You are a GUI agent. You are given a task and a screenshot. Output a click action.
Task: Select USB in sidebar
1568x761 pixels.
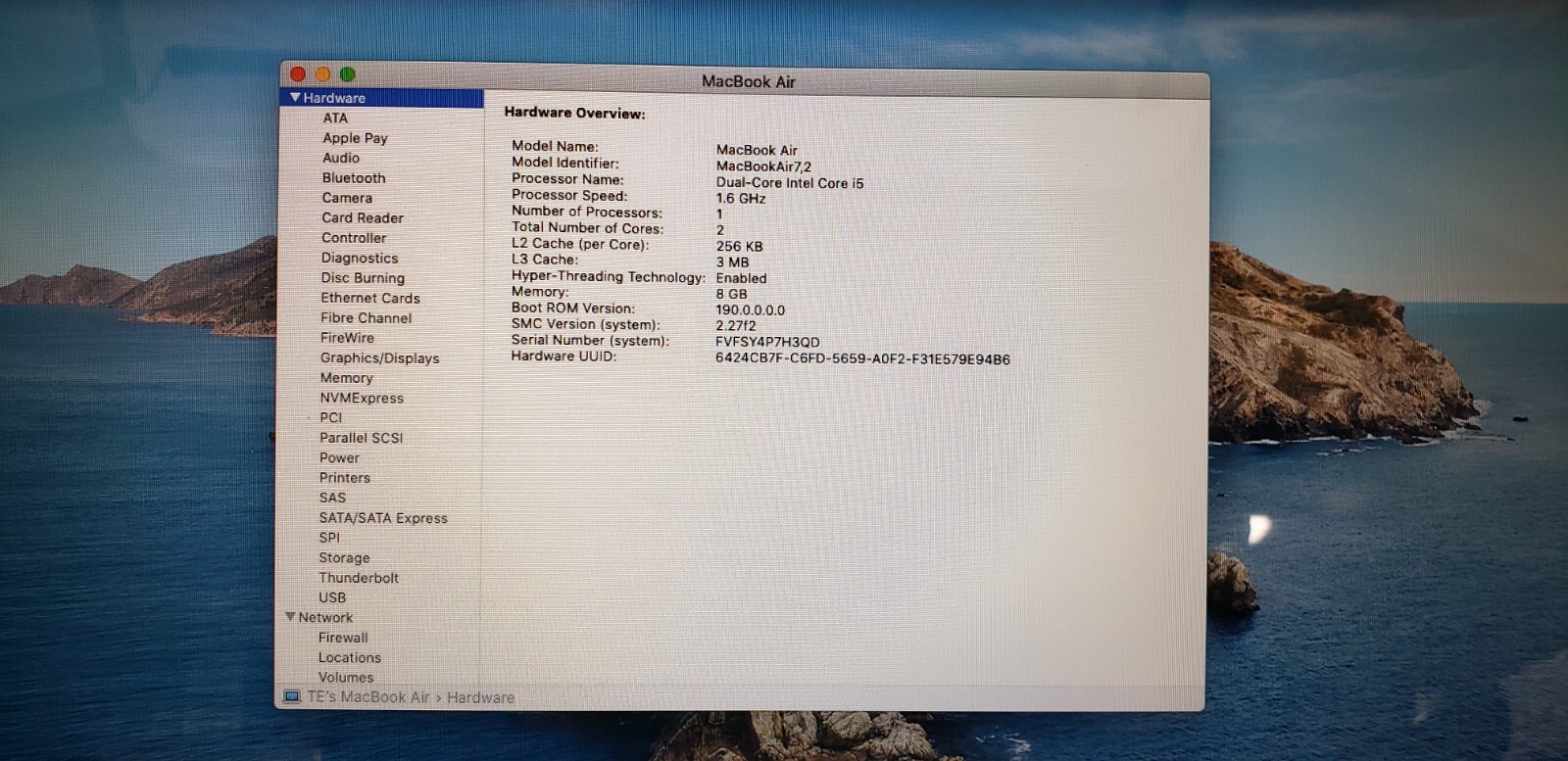[332, 597]
